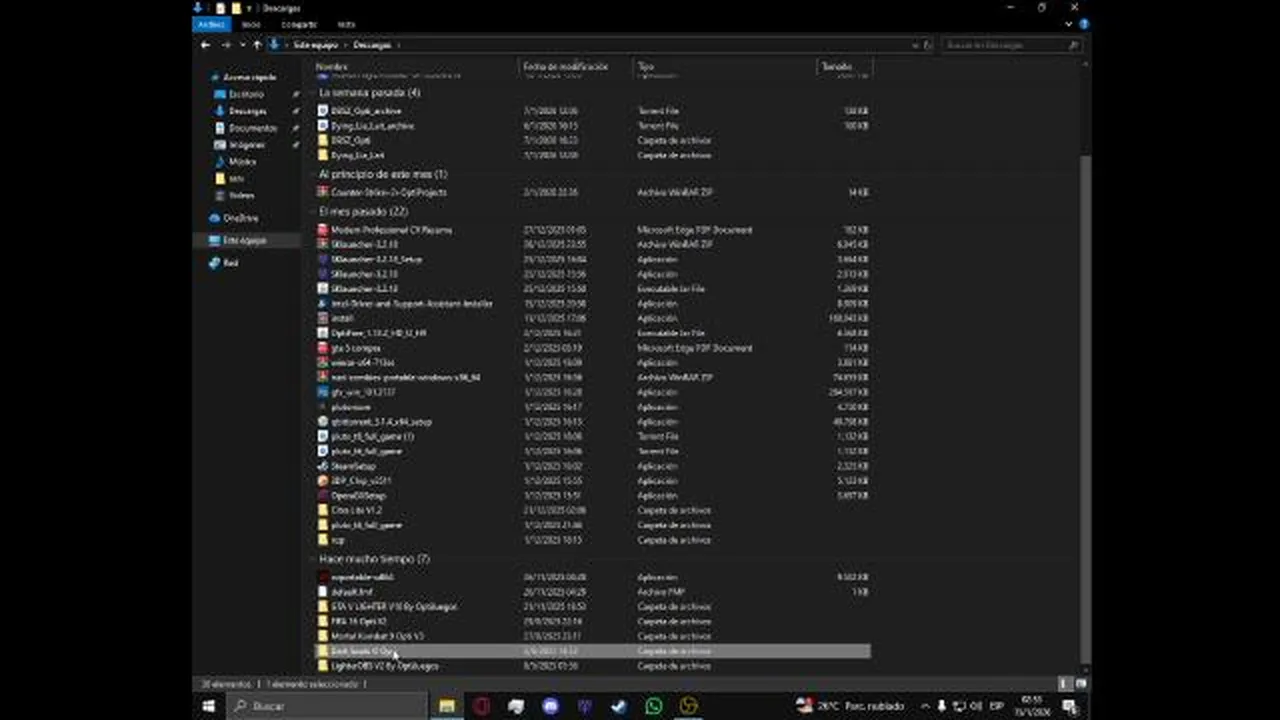This screenshot has width=1280, height=720.
Task: Click Este equipo in the address bar
Action: pos(316,45)
